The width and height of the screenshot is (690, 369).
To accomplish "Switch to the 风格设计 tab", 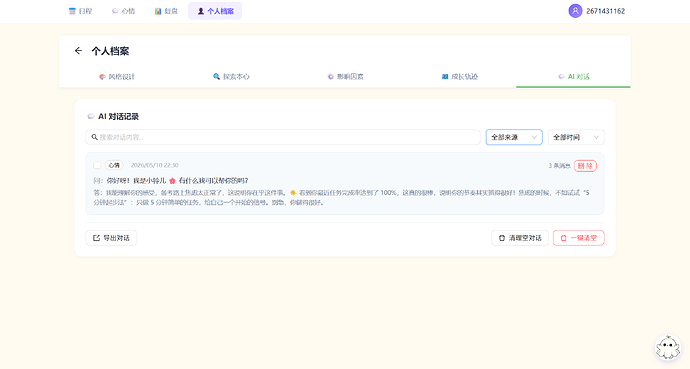I will pos(117,77).
